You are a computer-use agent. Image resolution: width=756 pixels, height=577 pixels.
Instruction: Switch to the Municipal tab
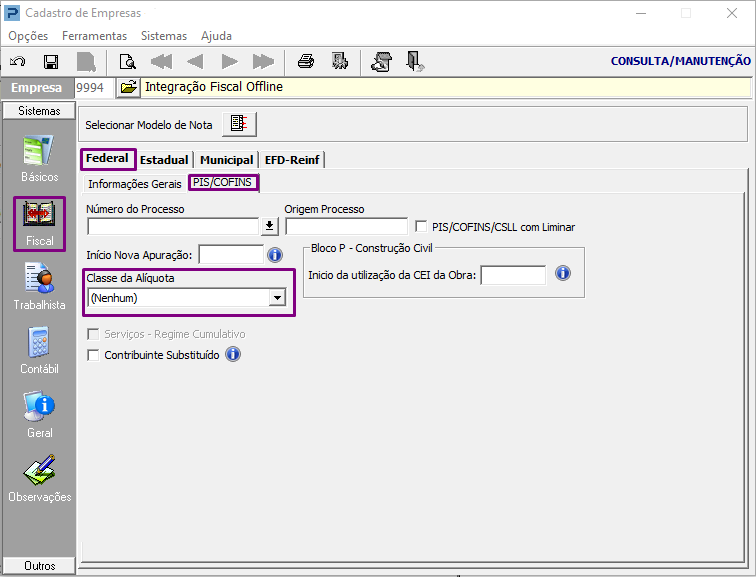(227, 160)
